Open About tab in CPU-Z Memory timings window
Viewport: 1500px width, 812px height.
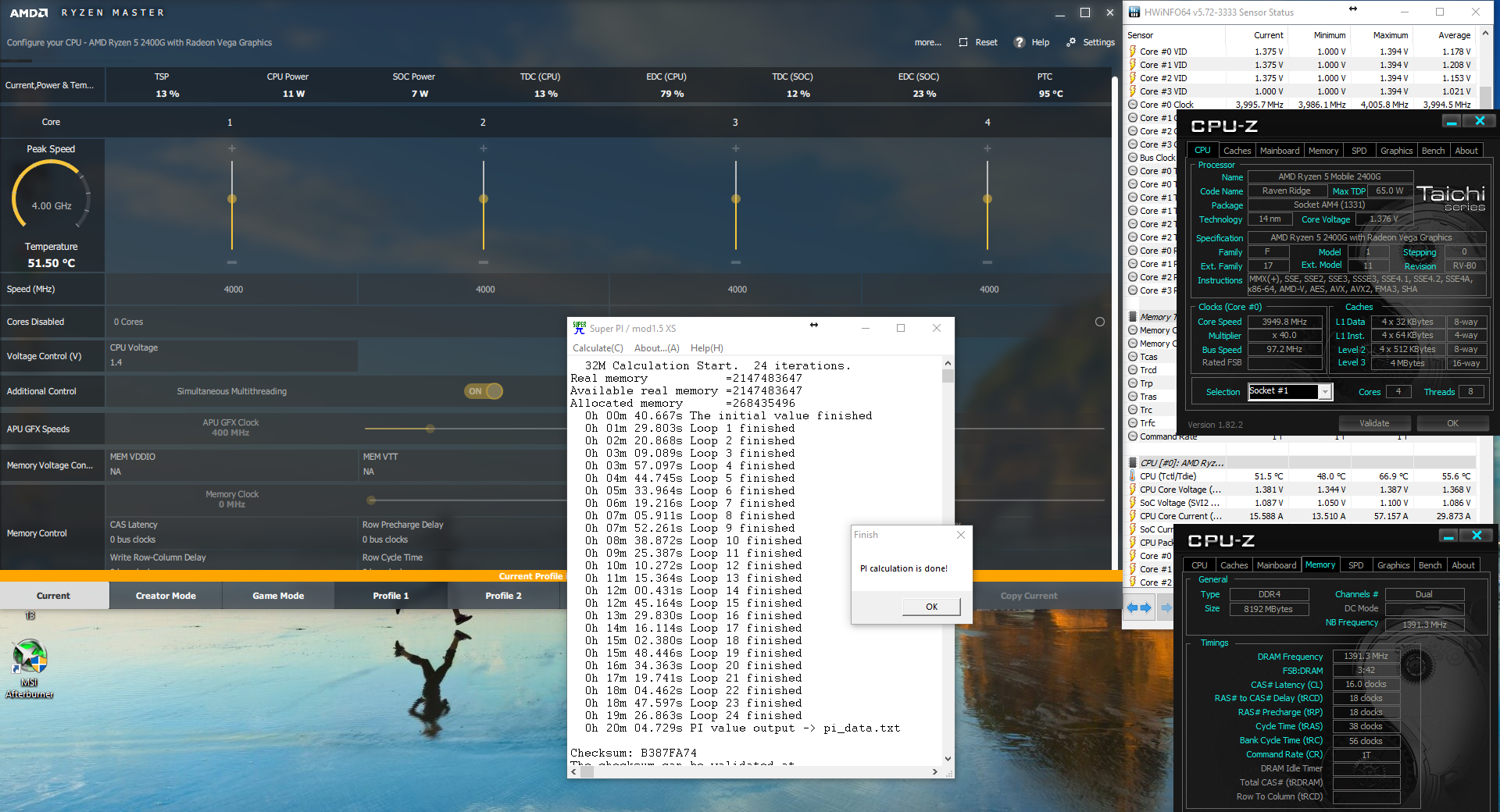coord(1463,565)
